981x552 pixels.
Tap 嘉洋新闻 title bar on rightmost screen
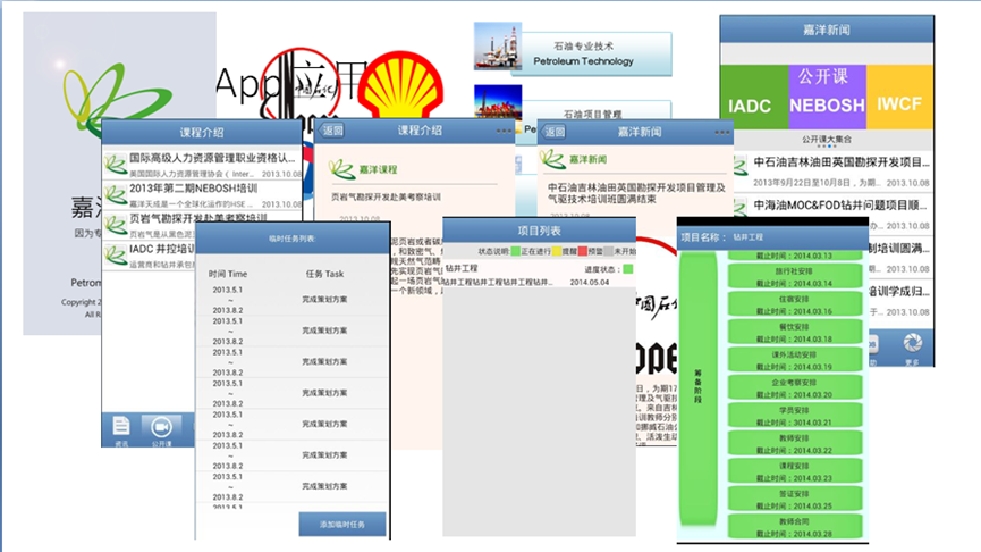pos(826,29)
